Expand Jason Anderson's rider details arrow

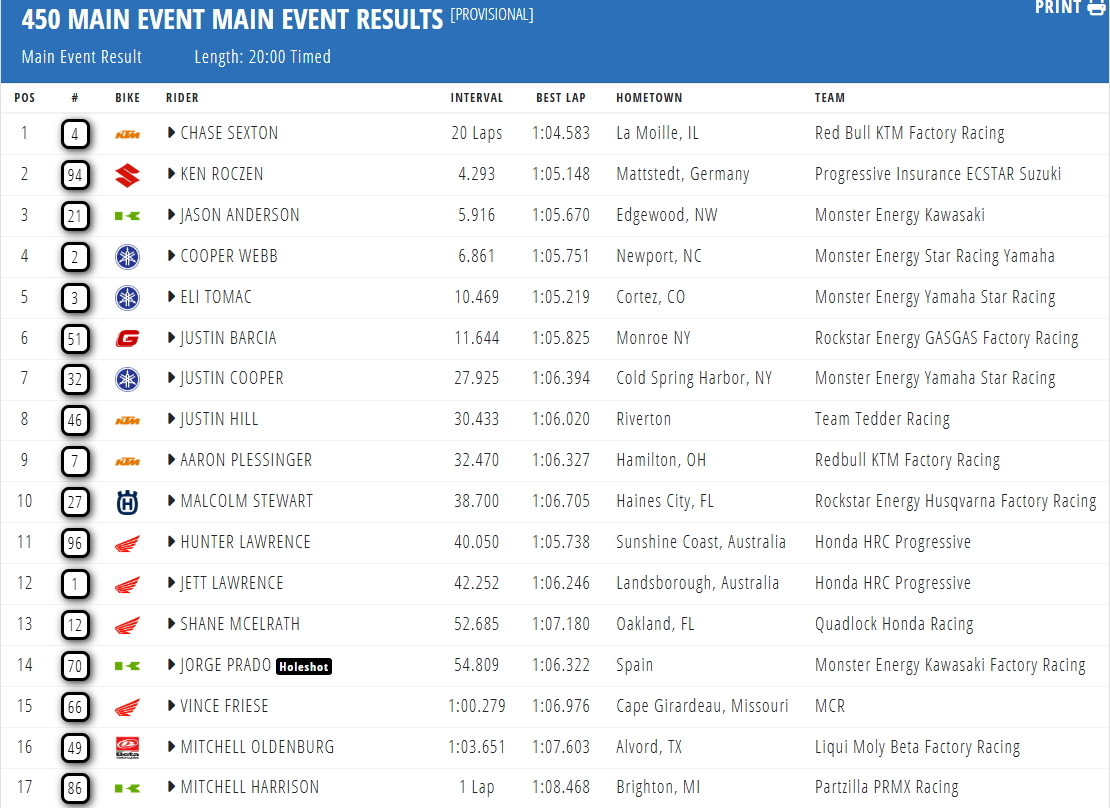(171, 215)
